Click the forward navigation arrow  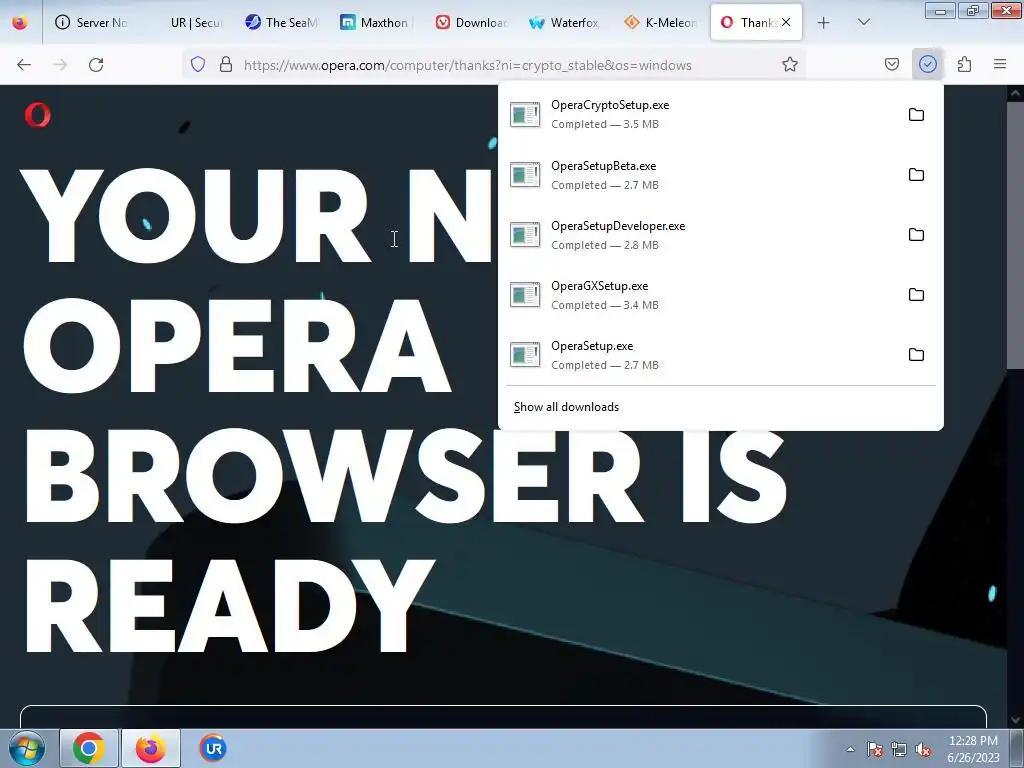tap(60, 65)
